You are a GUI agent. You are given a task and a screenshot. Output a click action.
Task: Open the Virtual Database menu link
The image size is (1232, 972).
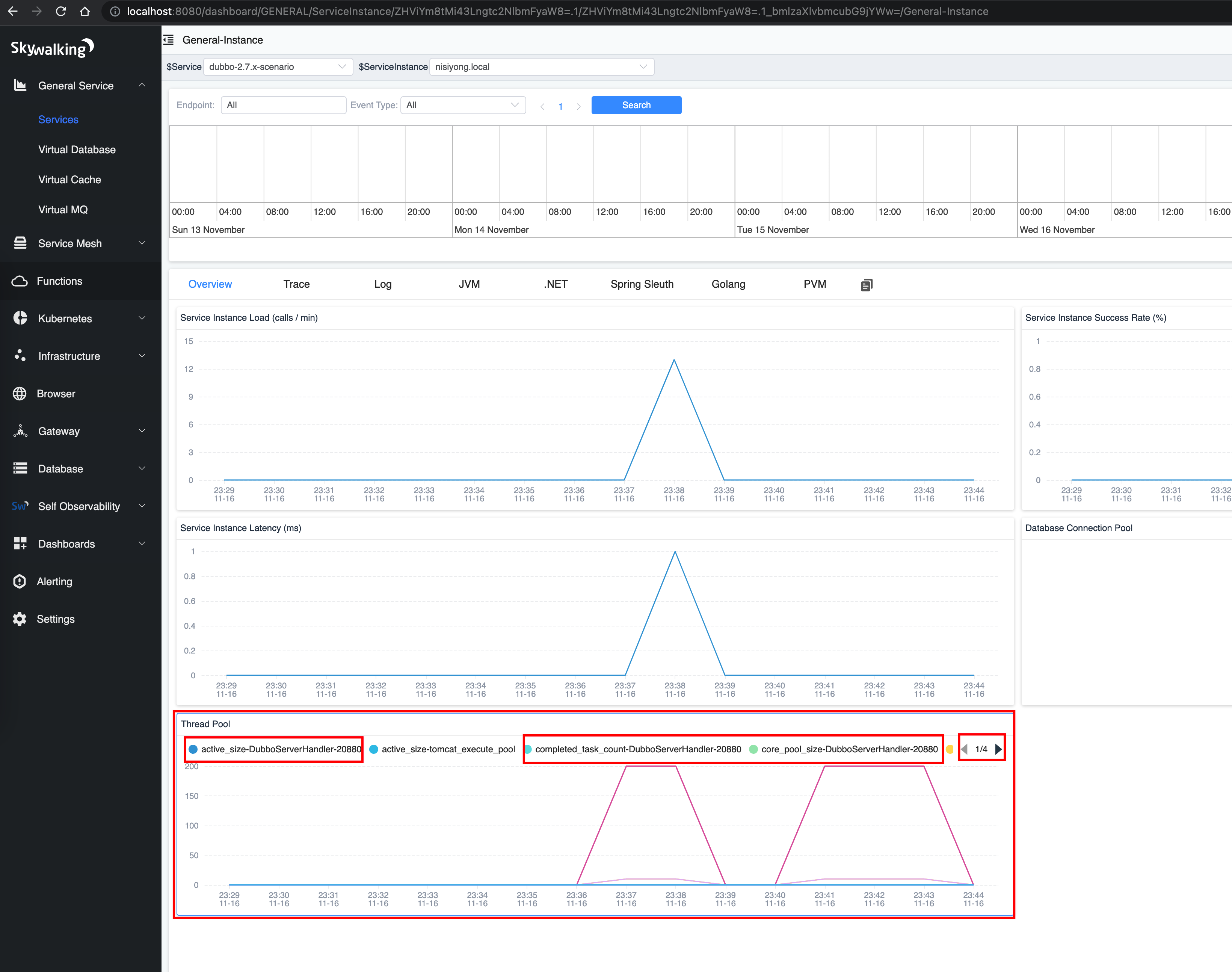click(77, 150)
